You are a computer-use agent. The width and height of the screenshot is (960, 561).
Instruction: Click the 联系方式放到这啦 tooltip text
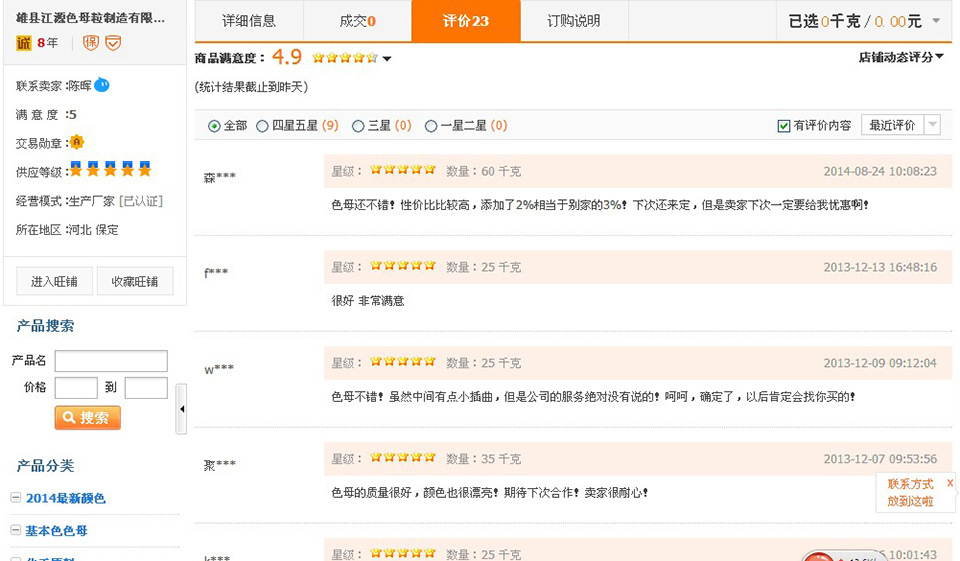pyautogui.click(x=910, y=492)
